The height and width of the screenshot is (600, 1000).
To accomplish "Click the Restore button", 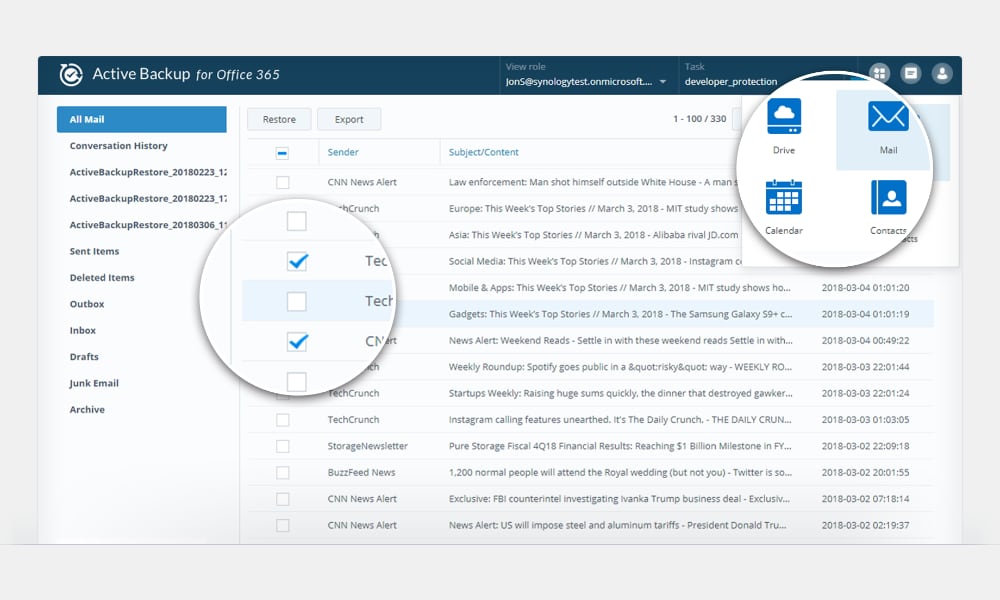I will click(x=278, y=119).
